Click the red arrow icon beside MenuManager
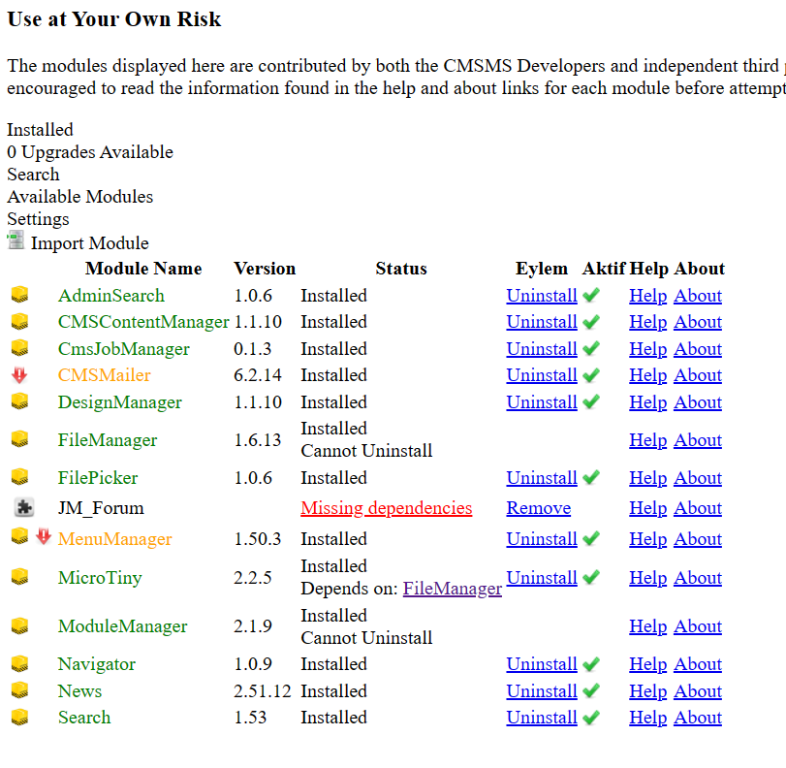 pyautogui.click(x=43, y=537)
